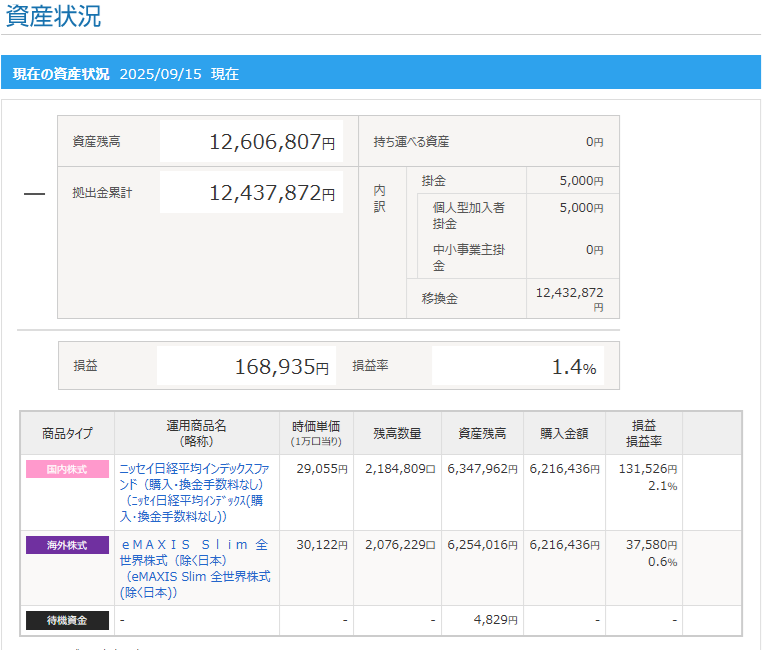Click the 資産状況 page title
The width and height of the screenshot is (762, 650).
click(53, 17)
